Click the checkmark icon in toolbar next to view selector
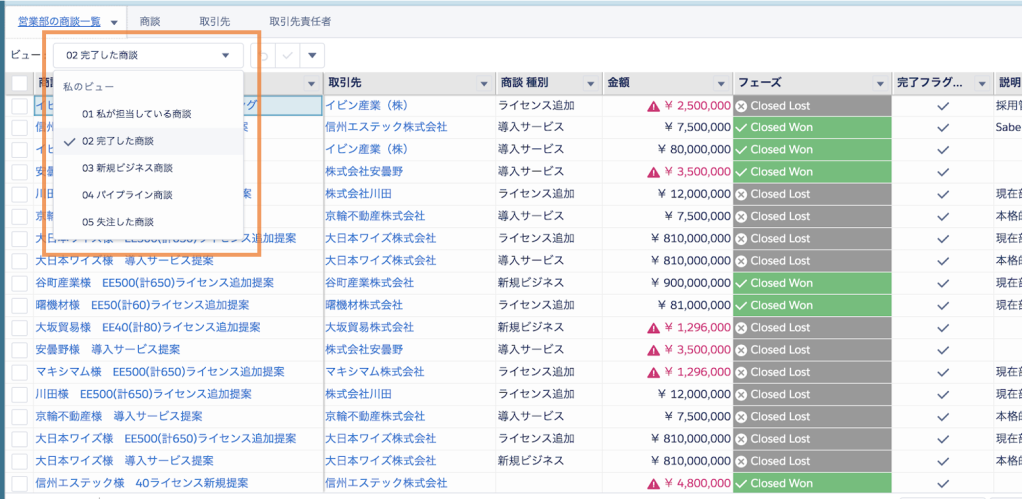 [289, 56]
